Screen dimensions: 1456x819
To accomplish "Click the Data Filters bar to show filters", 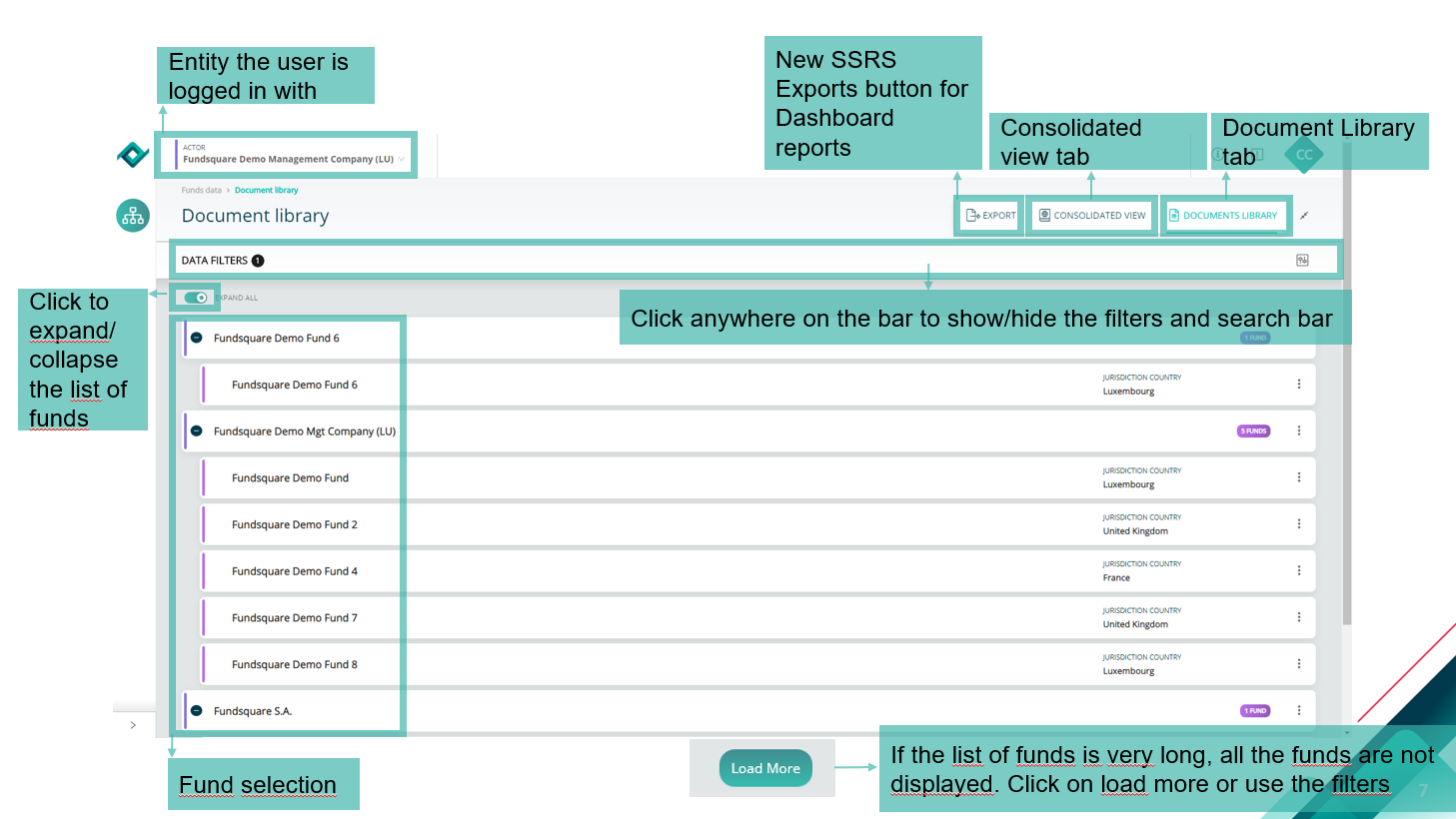I will (x=755, y=261).
